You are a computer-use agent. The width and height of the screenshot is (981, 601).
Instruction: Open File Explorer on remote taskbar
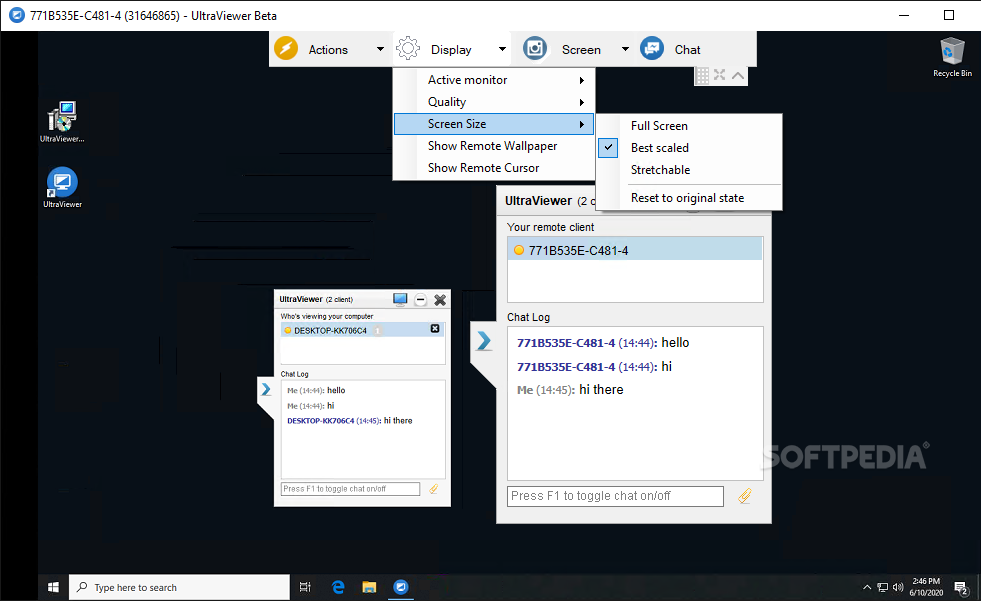coord(369,587)
